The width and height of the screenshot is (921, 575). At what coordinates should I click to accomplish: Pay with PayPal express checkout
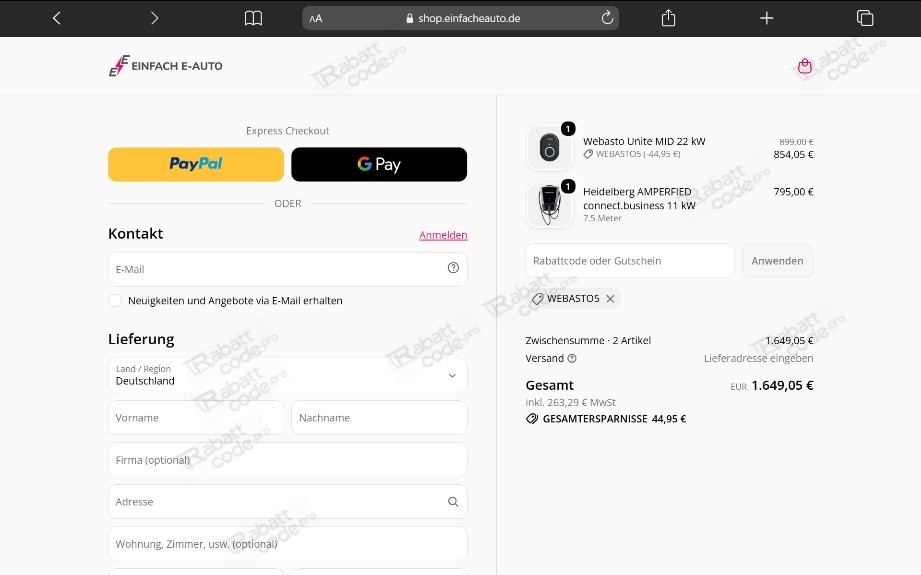point(196,164)
